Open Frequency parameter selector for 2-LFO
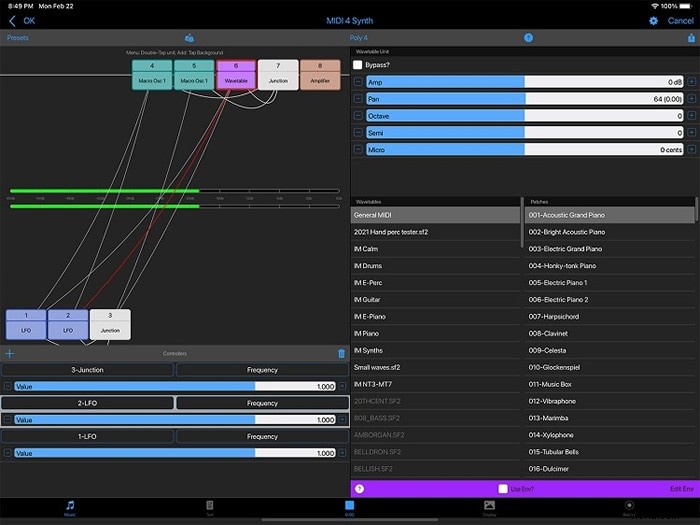Viewport: 700px width, 525px height. 262,403
